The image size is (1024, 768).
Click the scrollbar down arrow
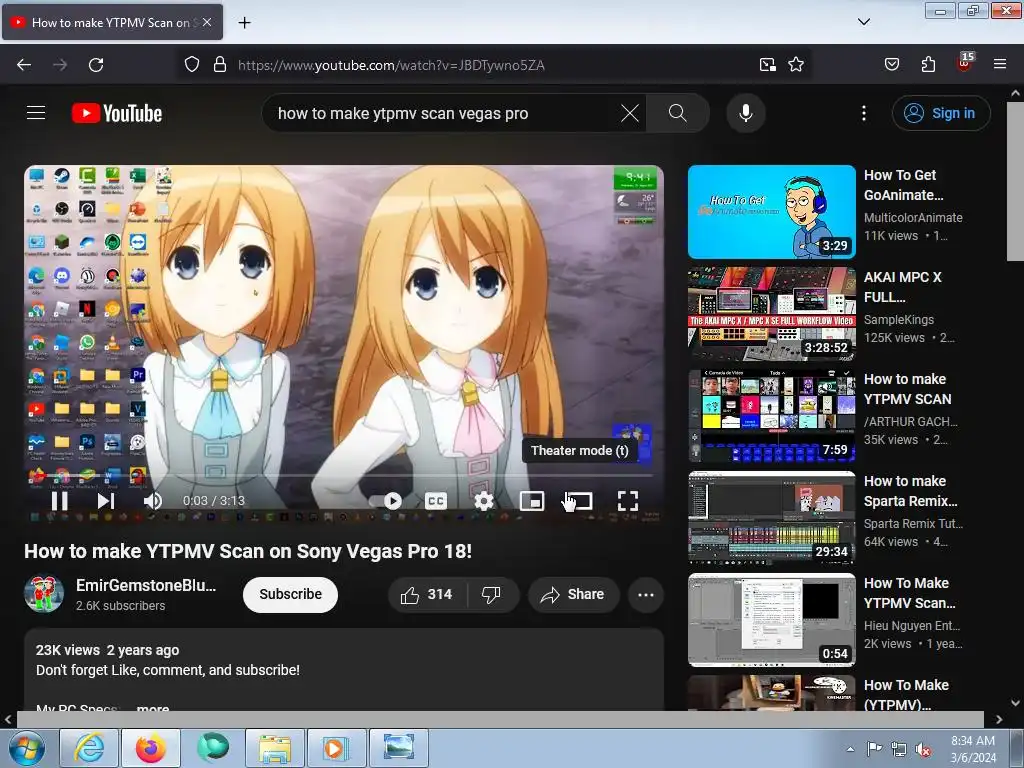click(1015, 703)
